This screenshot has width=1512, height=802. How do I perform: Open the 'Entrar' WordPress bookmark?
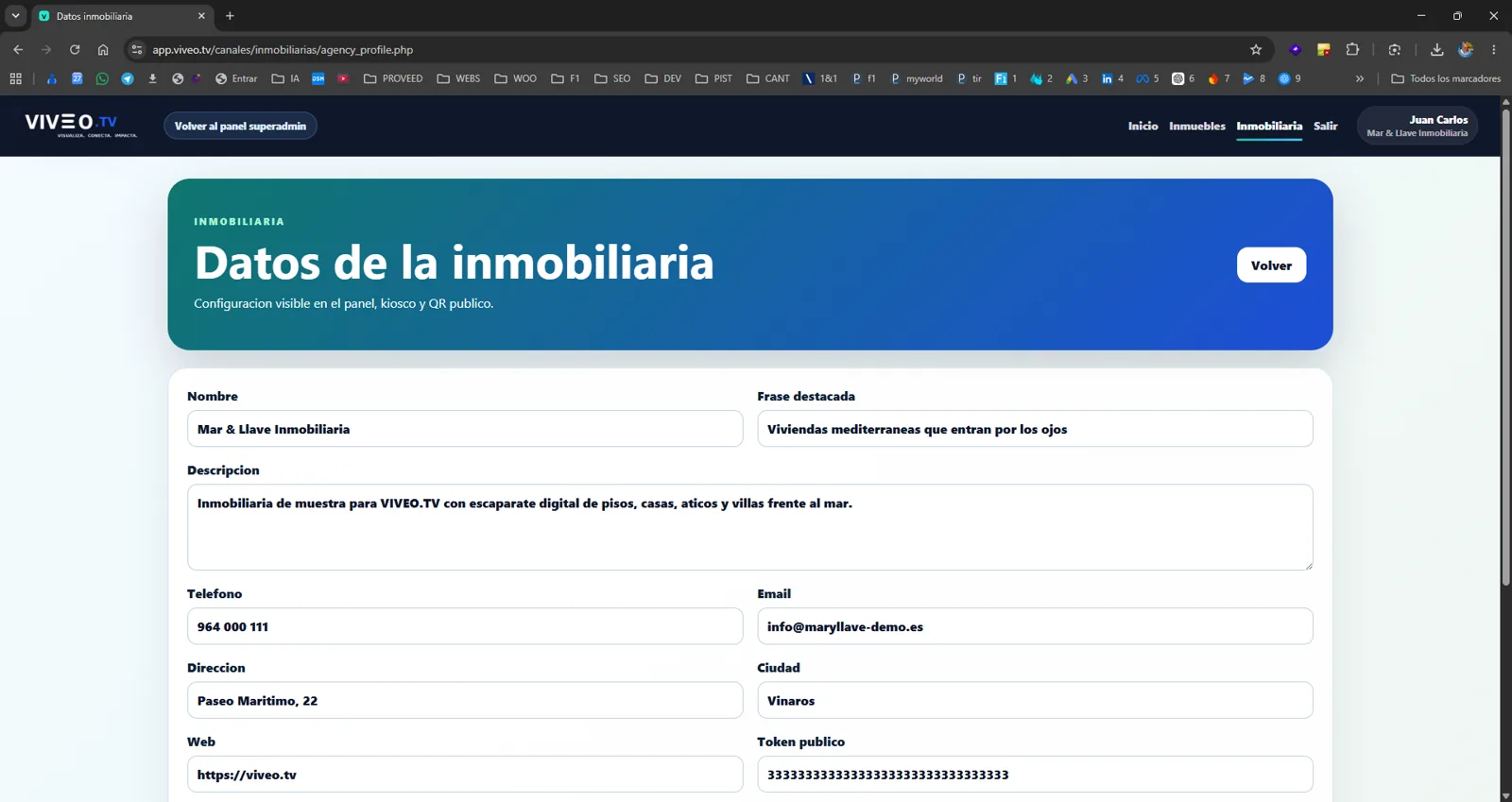click(x=236, y=78)
